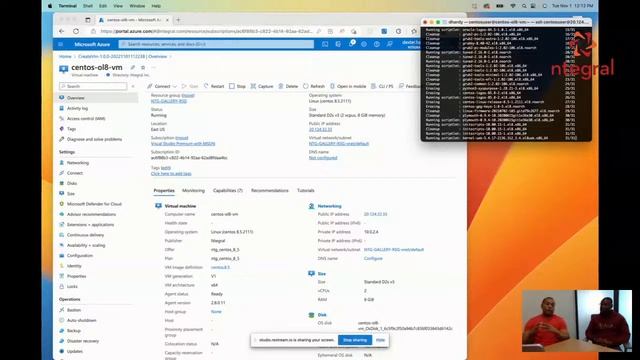Focus the resource menu Search field
Image resolution: width=640 pixels, height=360 pixels.
[x=93, y=86]
